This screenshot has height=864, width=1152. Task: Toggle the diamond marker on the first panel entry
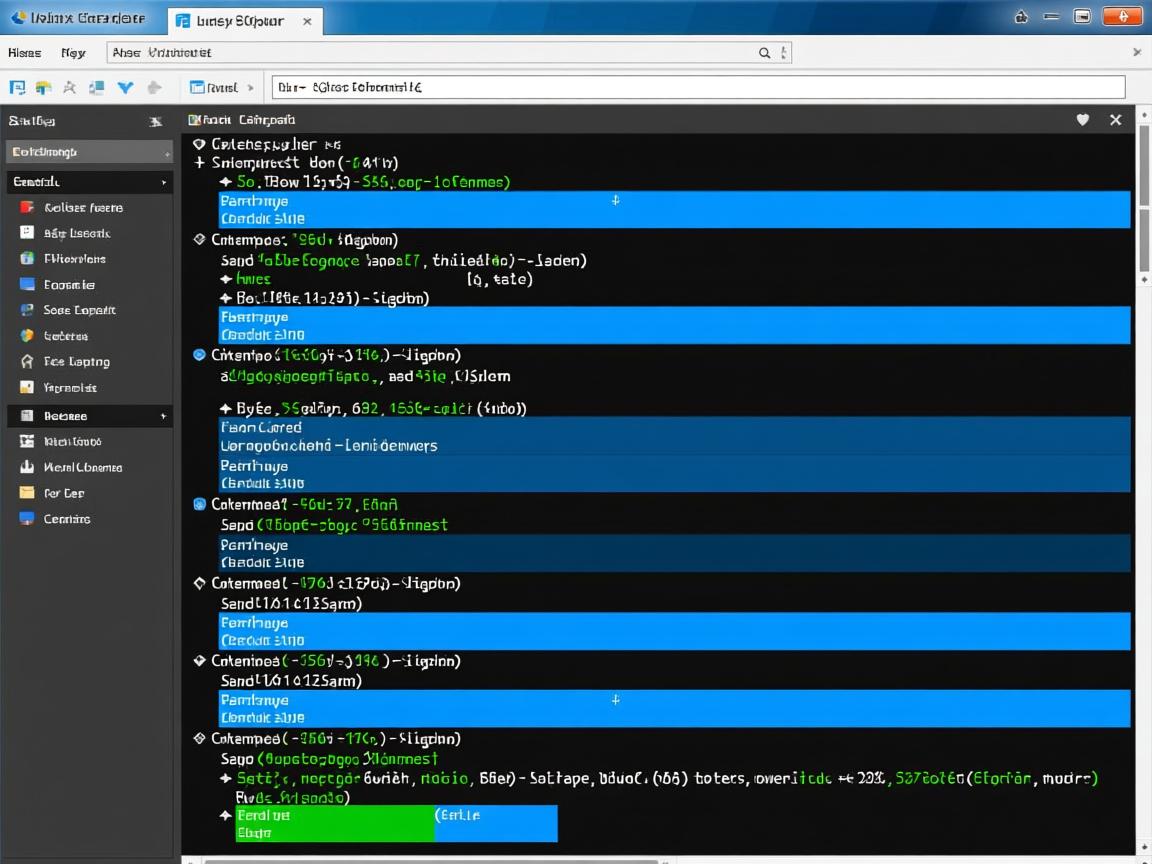point(198,144)
